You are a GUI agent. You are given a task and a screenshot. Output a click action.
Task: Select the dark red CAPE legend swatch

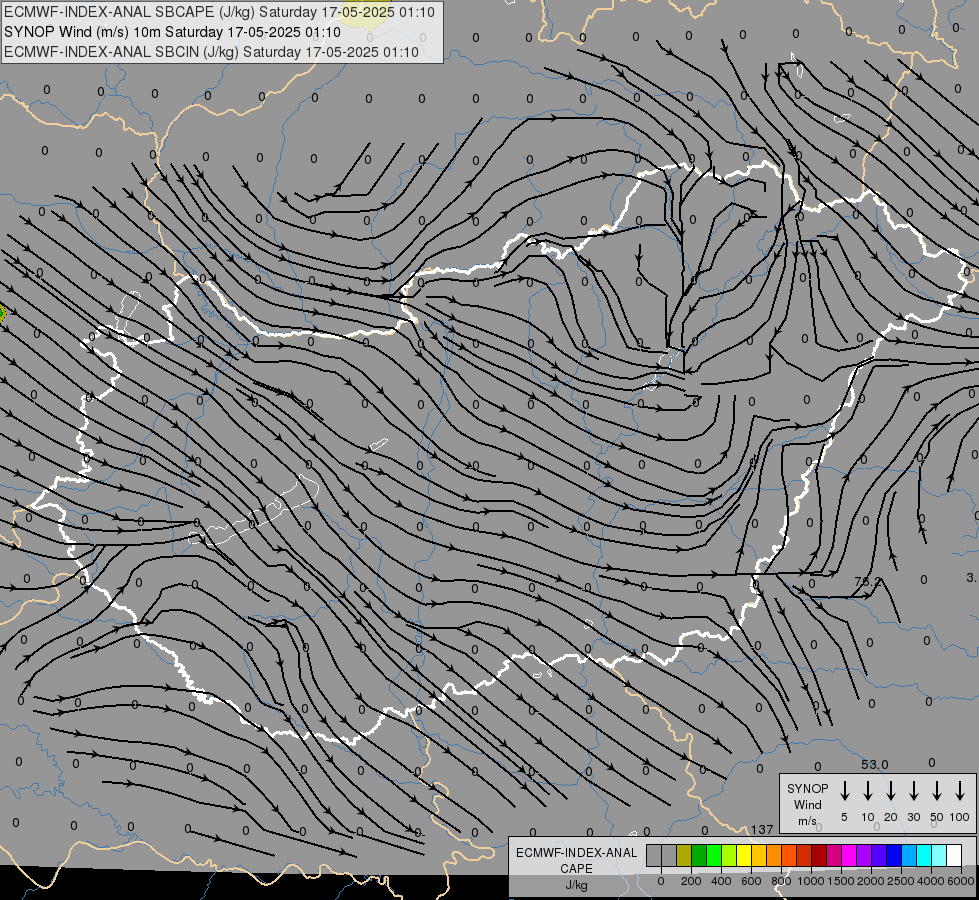[x=819, y=855]
